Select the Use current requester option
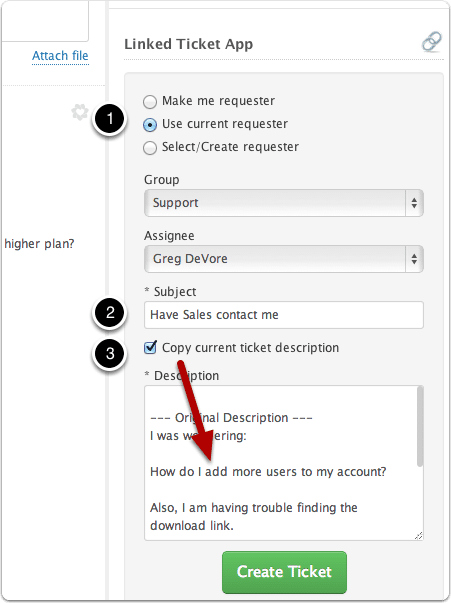The width and height of the screenshot is (451, 603). 150,125
